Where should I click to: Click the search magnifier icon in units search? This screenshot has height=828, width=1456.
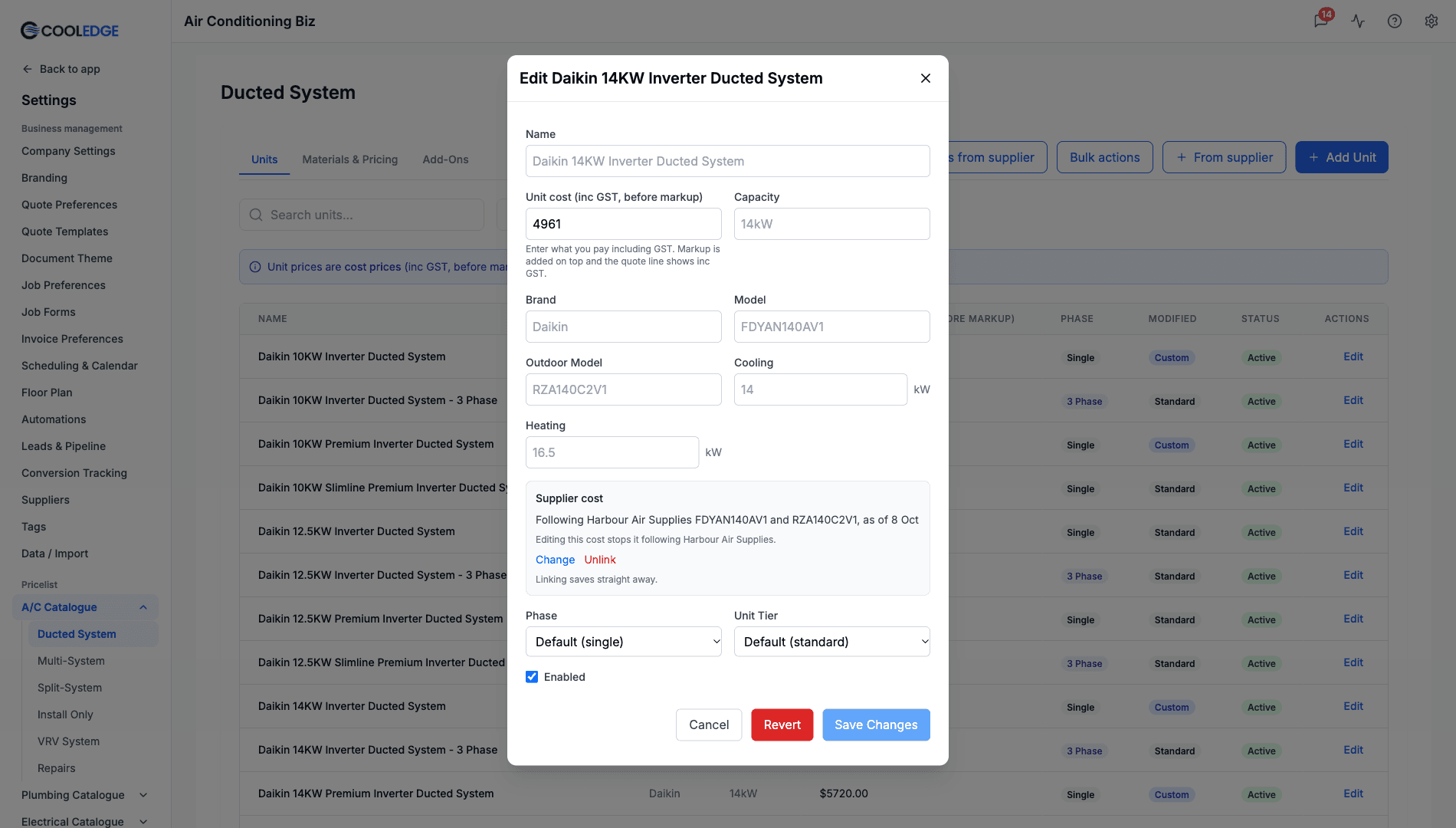point(256,215)
